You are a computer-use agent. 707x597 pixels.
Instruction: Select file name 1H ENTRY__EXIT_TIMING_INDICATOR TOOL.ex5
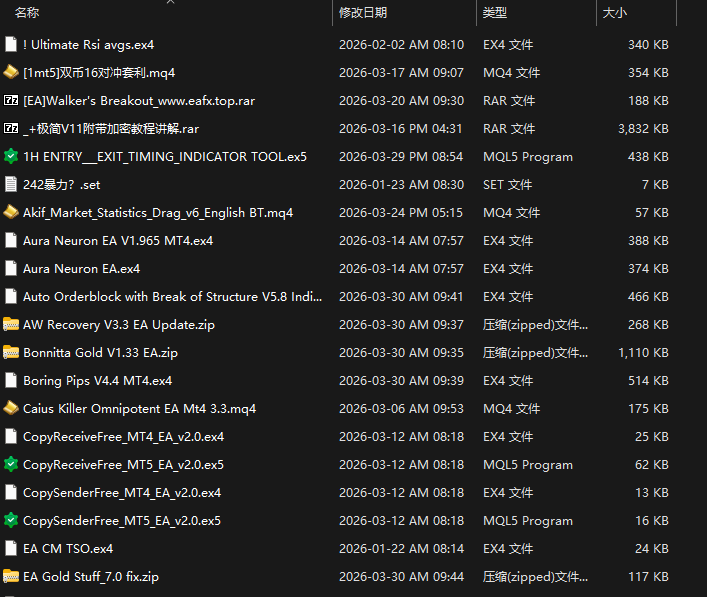pyautogui.click(x=165, y=156)
